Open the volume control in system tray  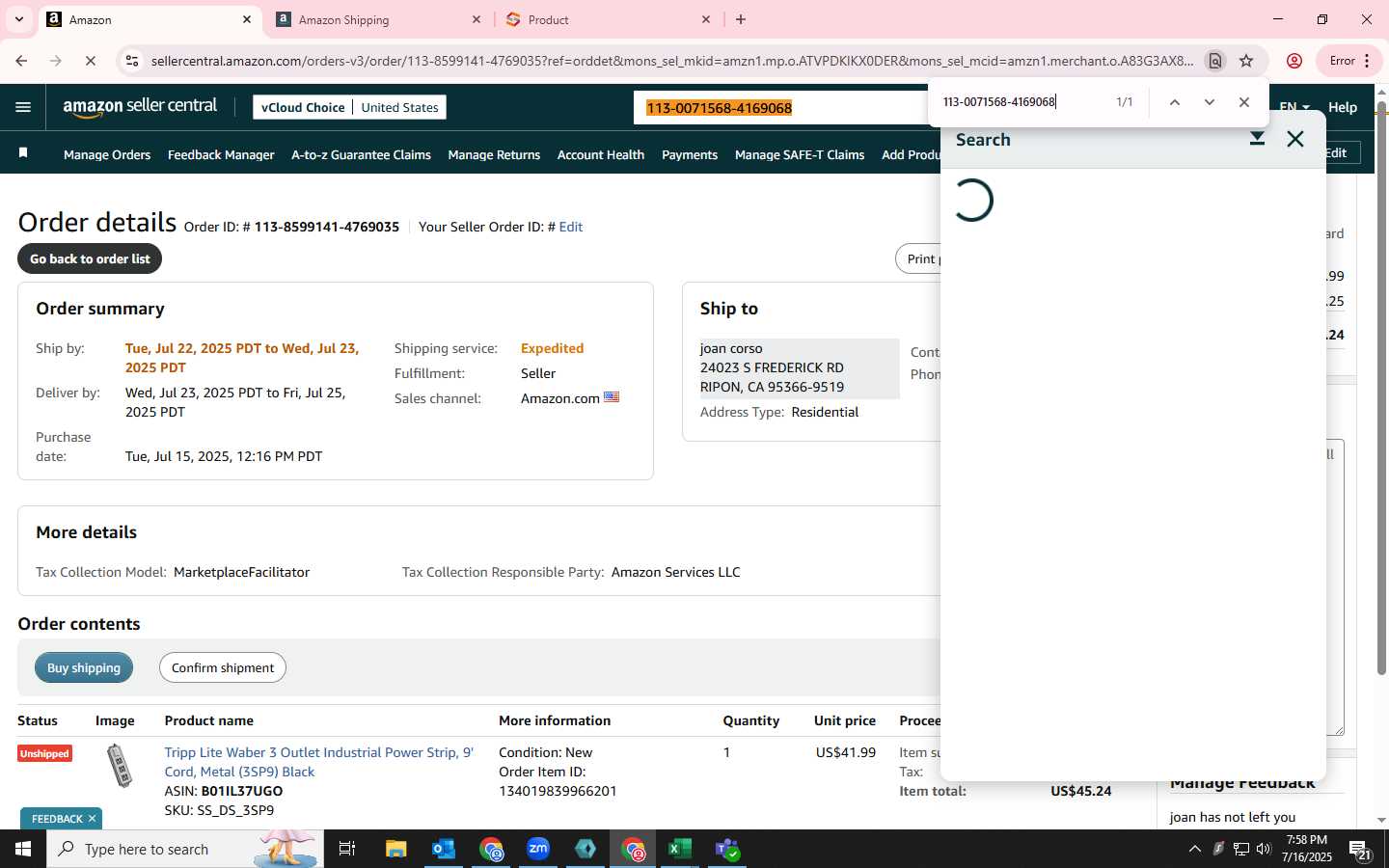point(1264,849)
